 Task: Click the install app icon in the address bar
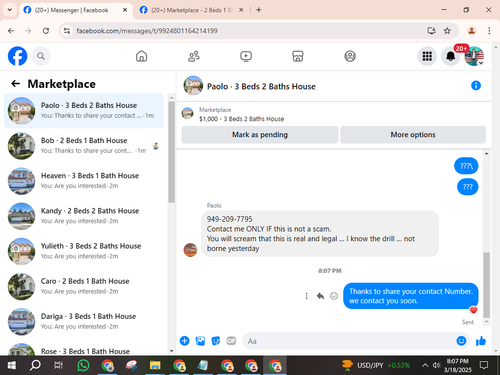[431, 31]
